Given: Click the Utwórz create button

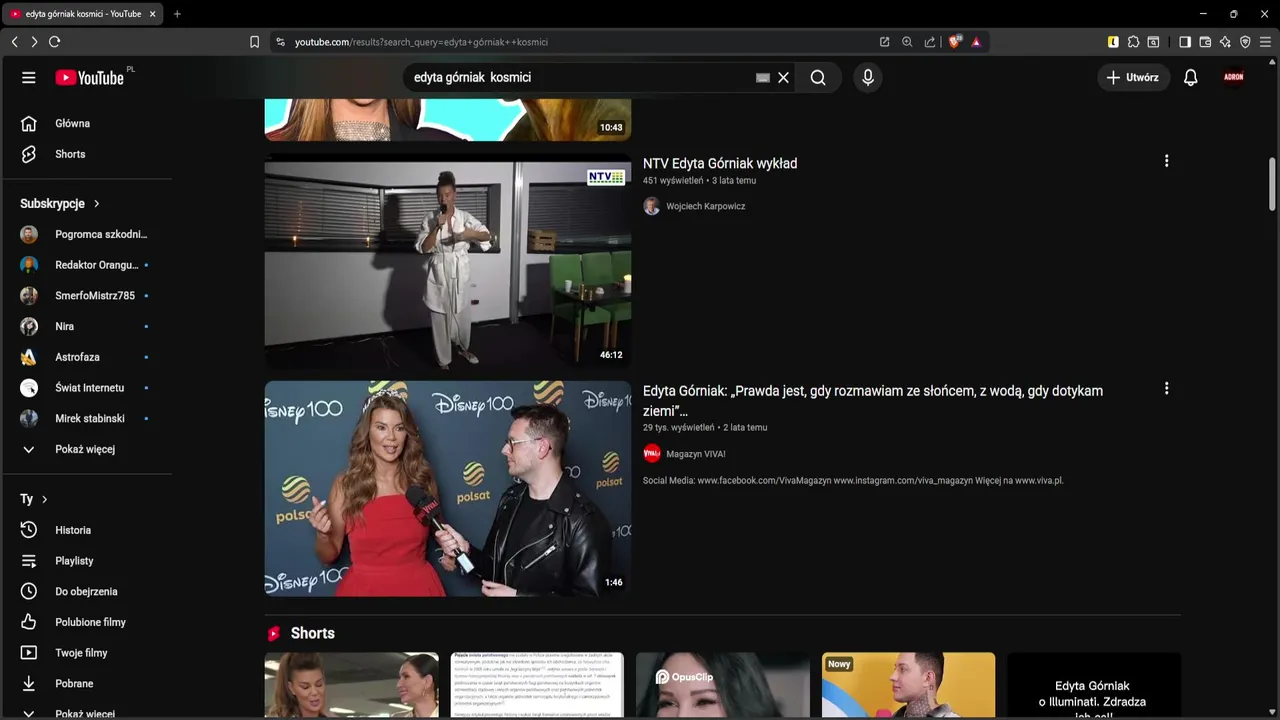Looking at the screenshot, I should point(1134,78).
